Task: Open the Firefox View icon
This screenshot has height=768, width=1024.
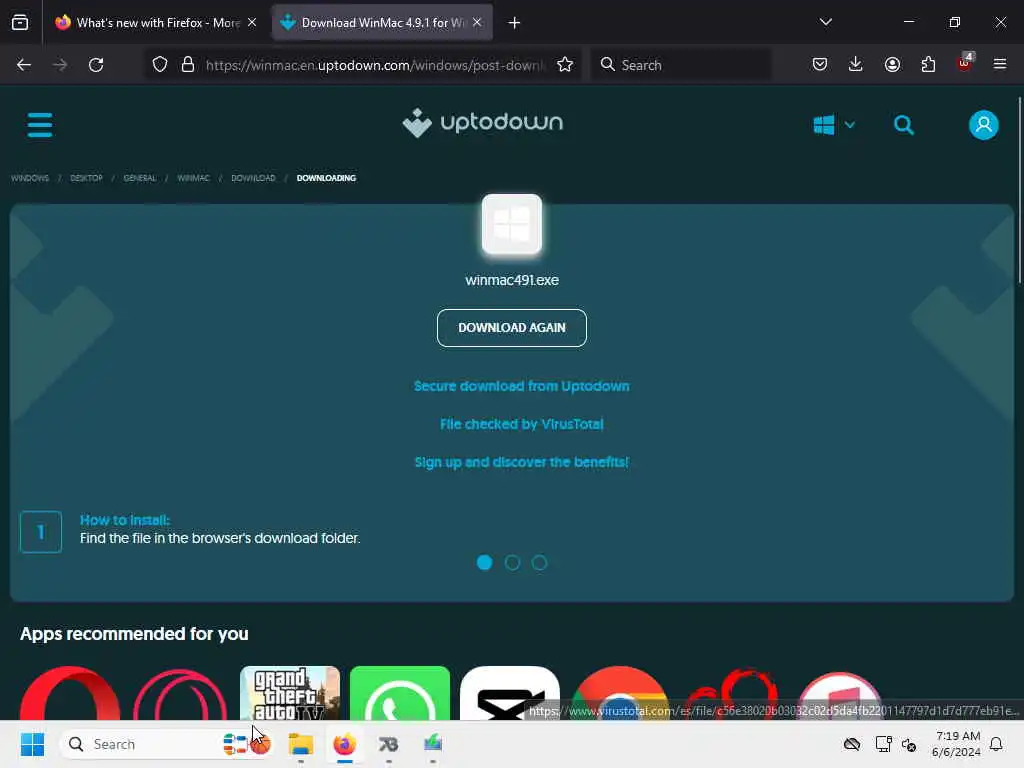Action: click(20, 23)
